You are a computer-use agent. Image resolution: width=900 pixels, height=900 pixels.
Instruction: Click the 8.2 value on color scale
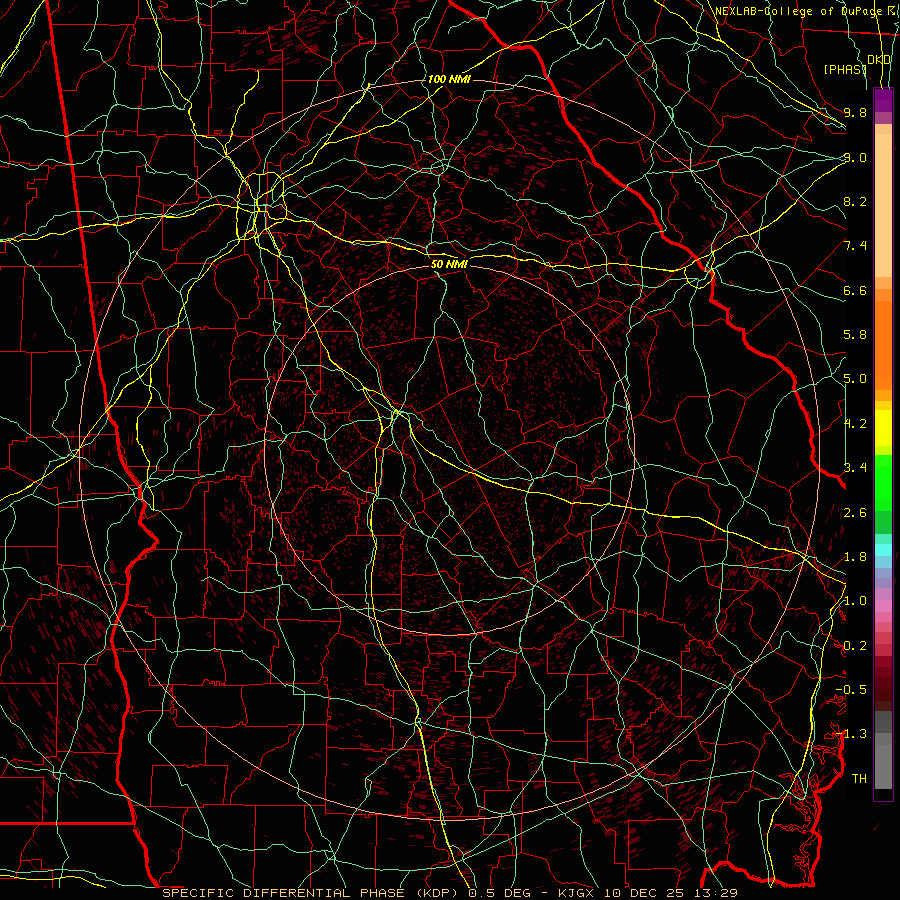855,201
